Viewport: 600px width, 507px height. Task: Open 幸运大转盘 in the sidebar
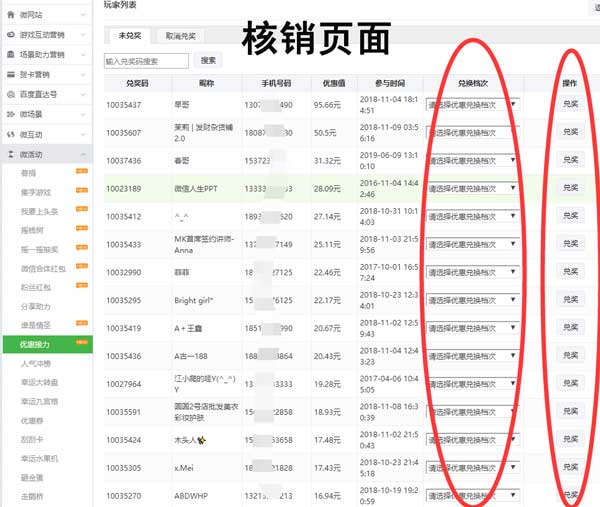click(39, 382)
